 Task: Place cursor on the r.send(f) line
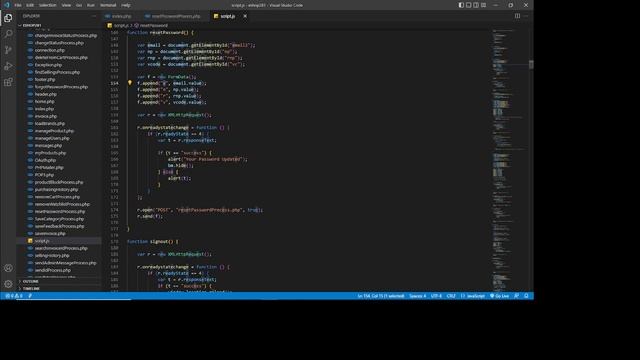tap(149, 216)
